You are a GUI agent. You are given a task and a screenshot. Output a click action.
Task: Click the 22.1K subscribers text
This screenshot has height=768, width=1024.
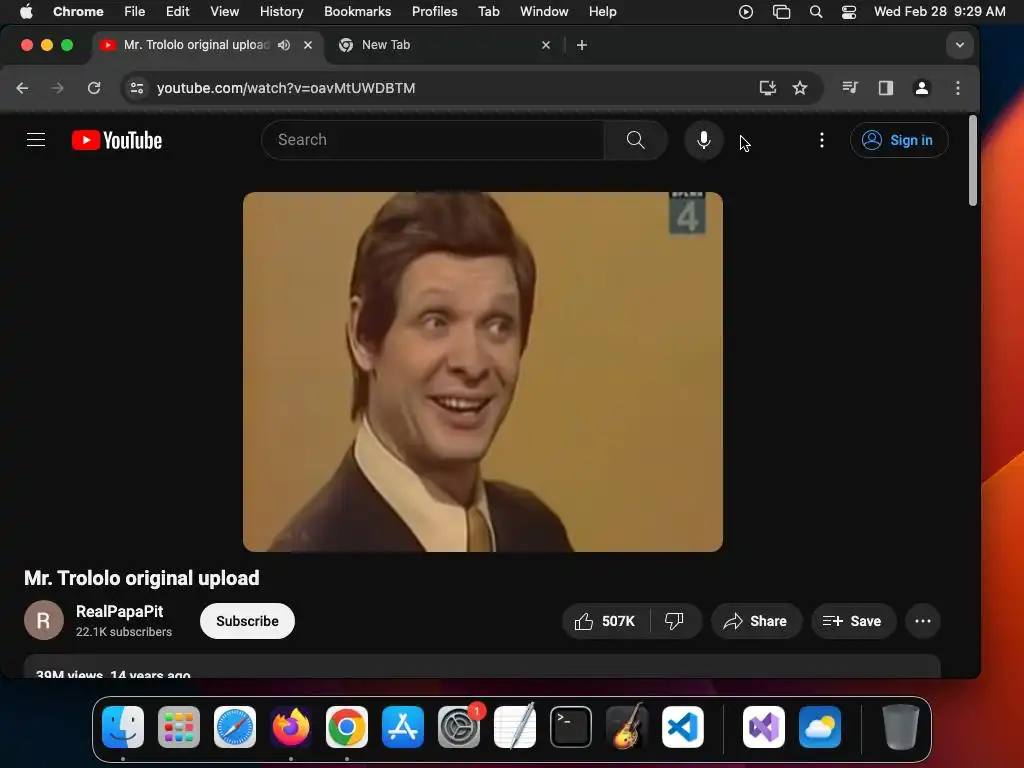[x=124, y=632]
